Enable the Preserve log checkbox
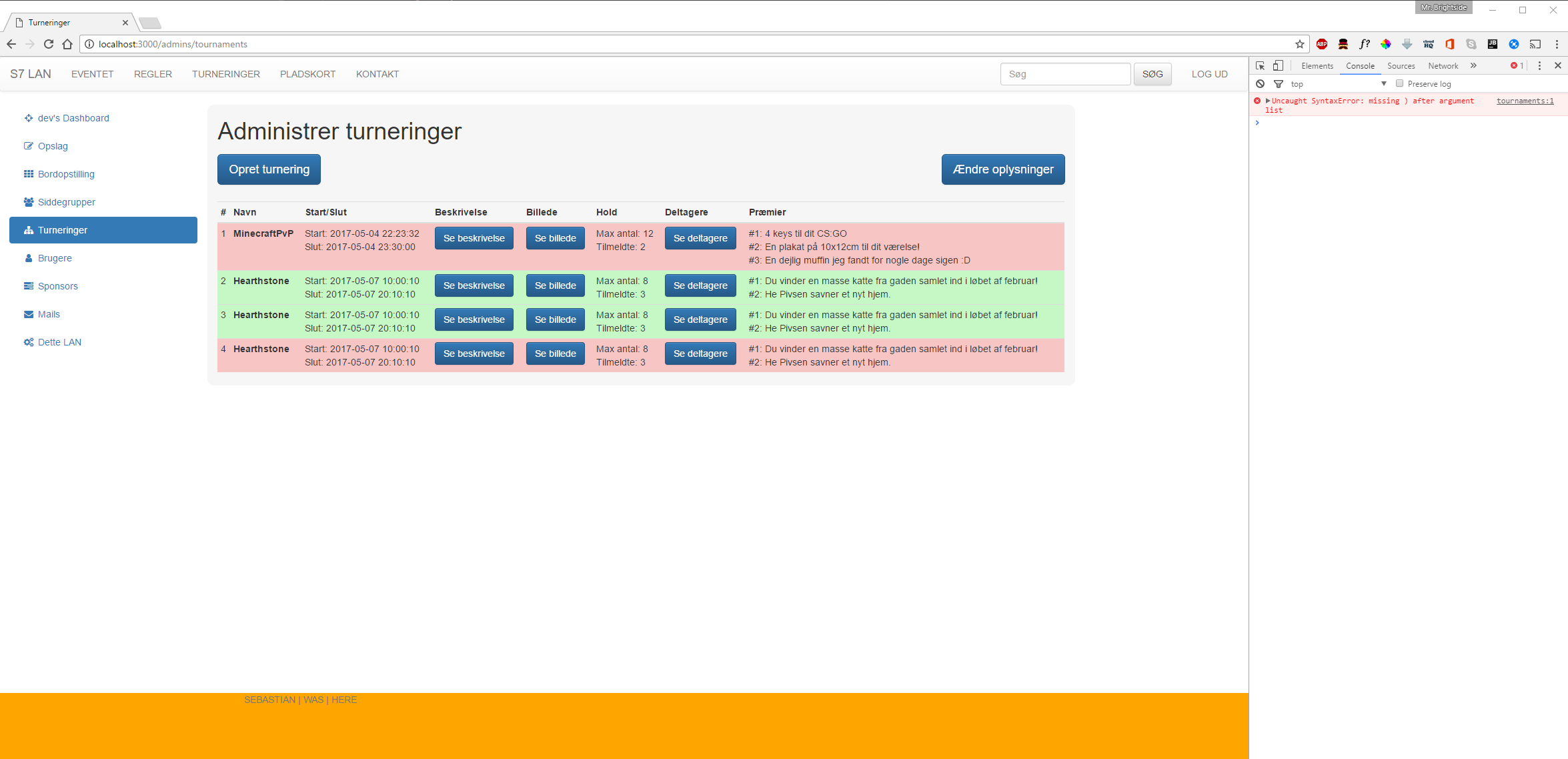Screen dimensions: 1568x759 (1399, 83)
